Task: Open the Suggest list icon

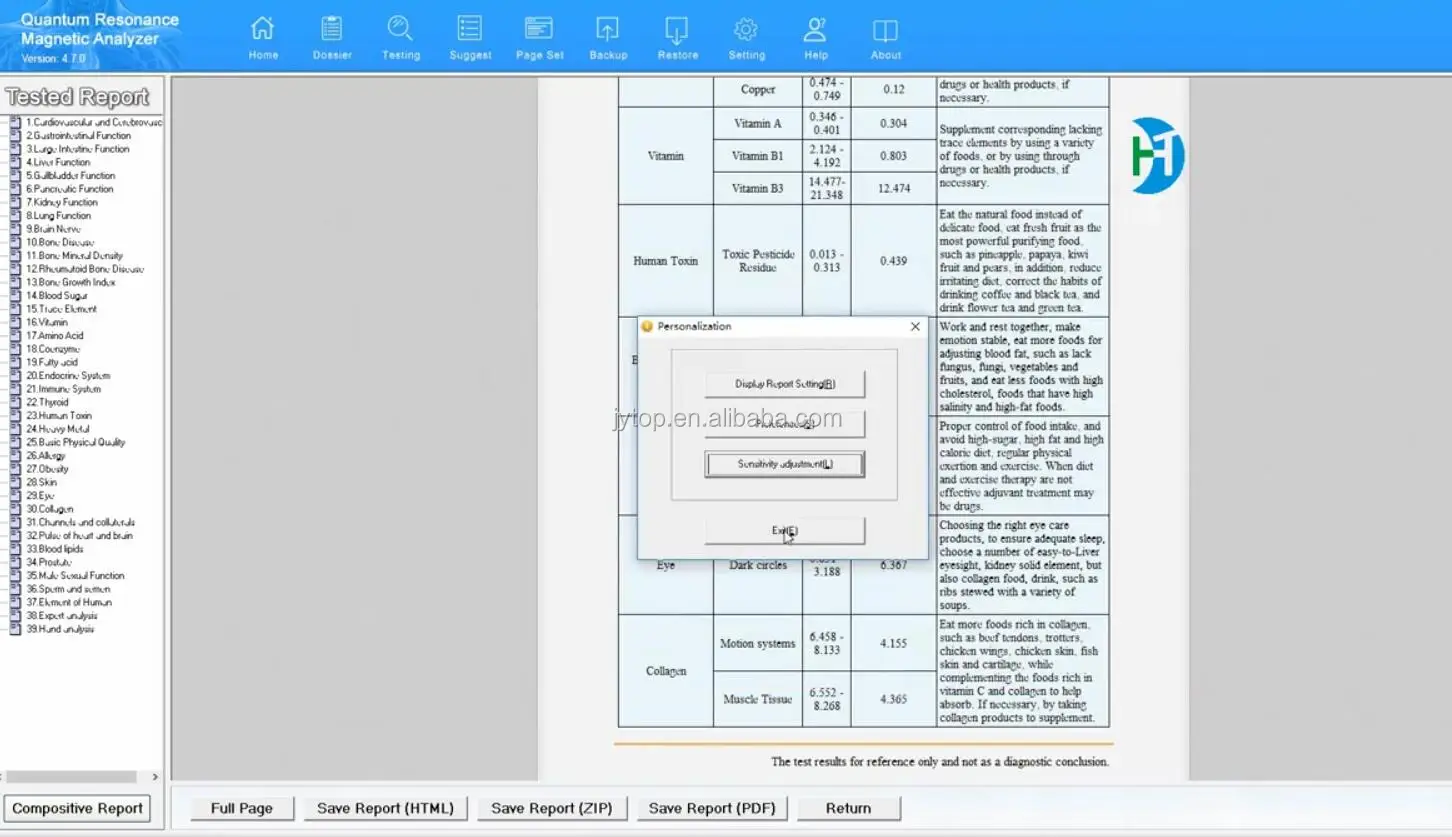Action: [x=470, y=38]
